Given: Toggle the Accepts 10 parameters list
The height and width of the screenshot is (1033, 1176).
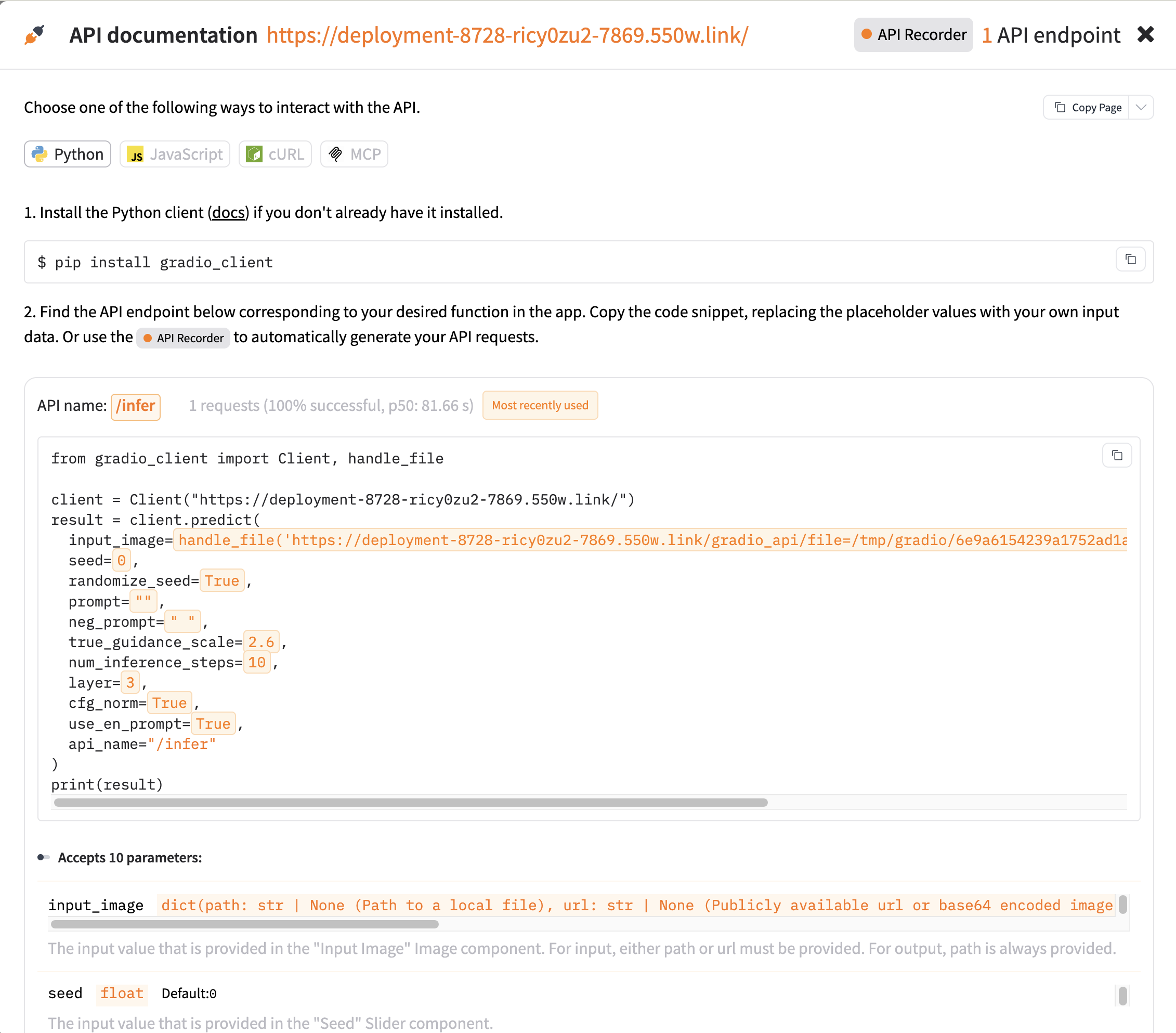Looking at the screenshot, I should pyautogui.click(x=44, y=858).
